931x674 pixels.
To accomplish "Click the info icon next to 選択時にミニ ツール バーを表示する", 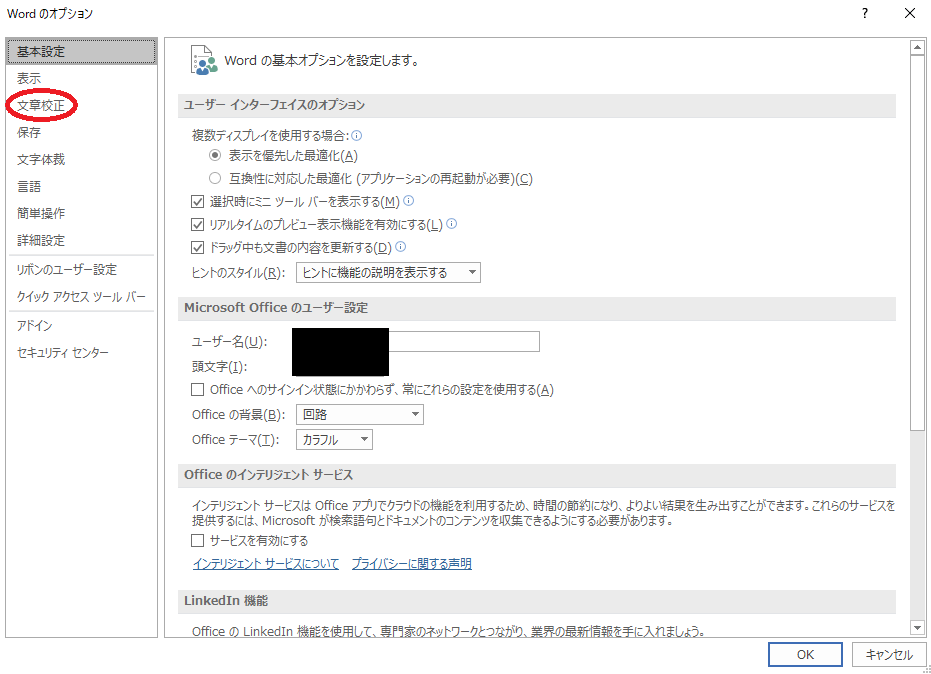I will pyautogui.click(x=408, y=201).
